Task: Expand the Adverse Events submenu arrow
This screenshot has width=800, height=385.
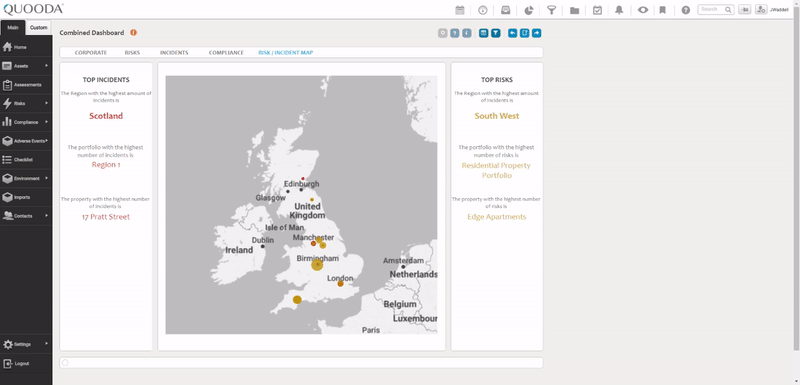Action: (x=47, y=141)
